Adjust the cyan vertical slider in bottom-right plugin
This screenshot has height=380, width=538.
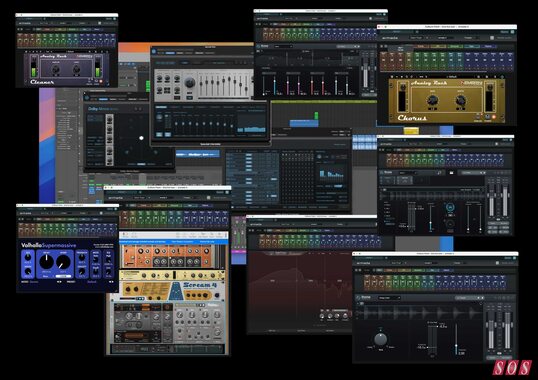[x=456, y=340]
